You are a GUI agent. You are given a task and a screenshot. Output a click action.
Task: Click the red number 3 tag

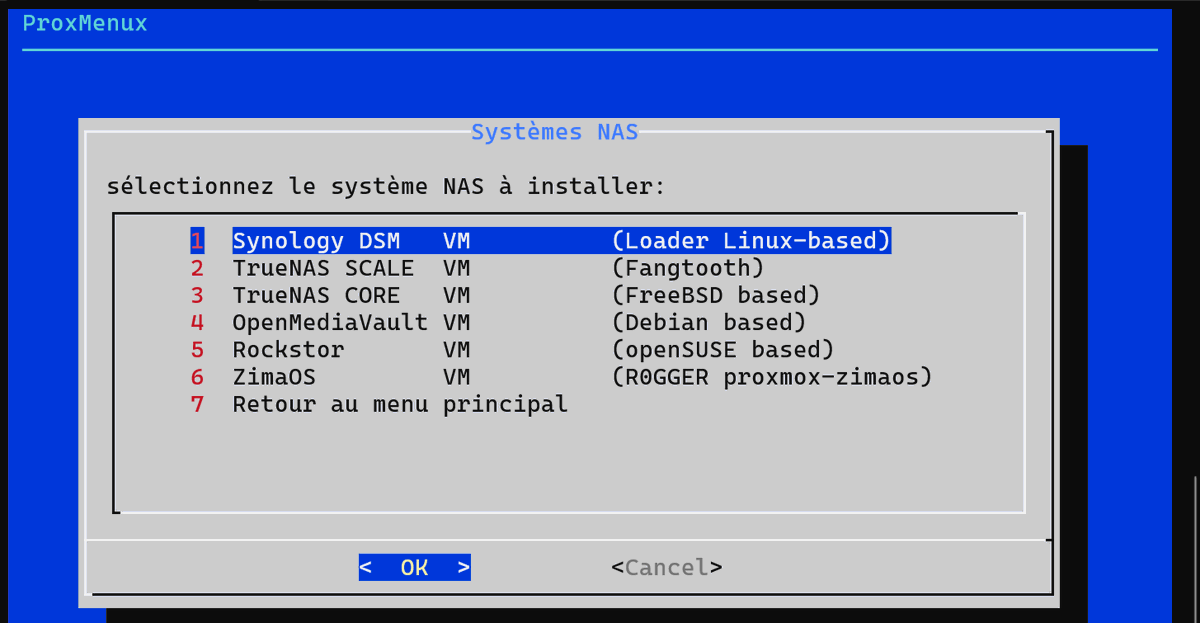[197, 296]
